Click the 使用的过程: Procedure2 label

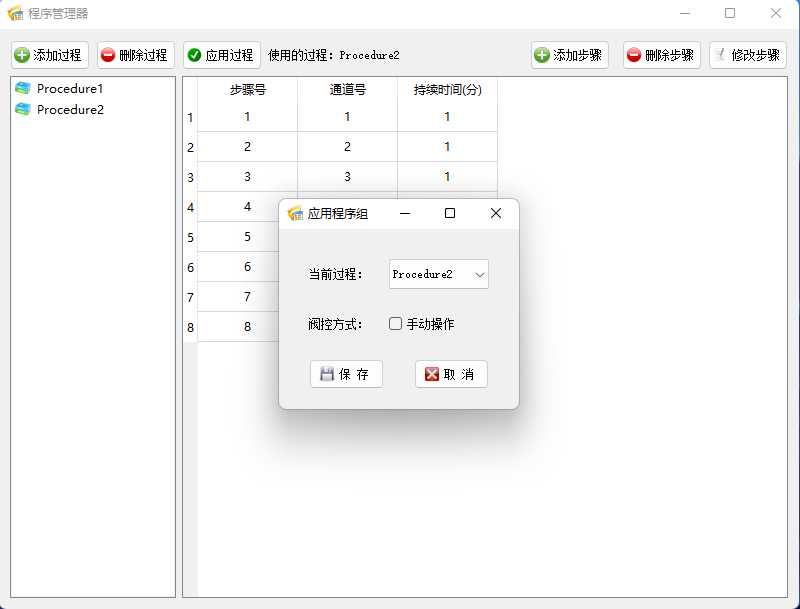[x=334, y=55]
